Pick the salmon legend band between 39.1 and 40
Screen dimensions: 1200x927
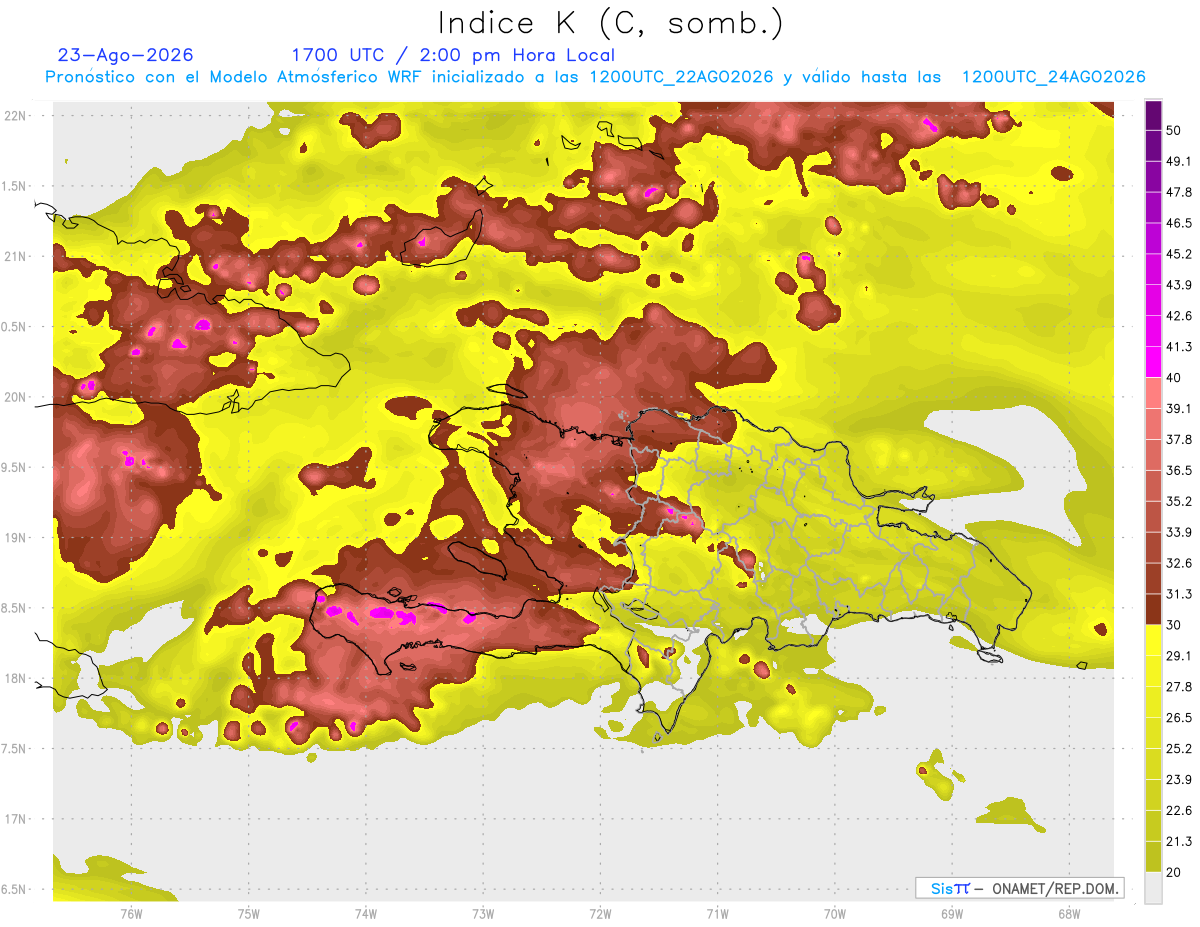[1153, 393]
